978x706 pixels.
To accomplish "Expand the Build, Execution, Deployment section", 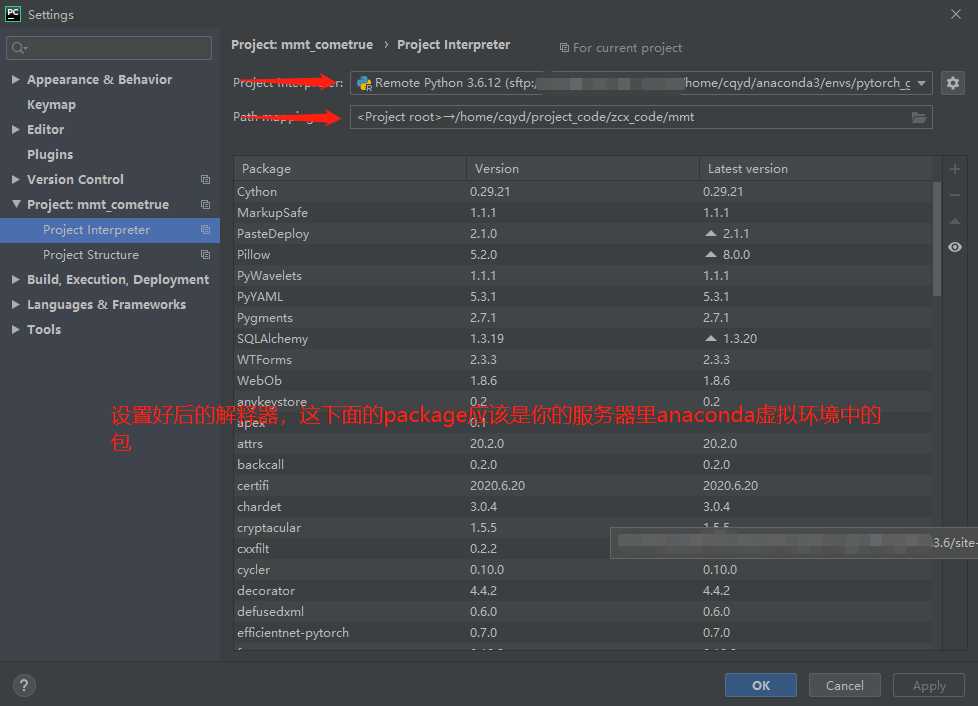I will point(16,280).
